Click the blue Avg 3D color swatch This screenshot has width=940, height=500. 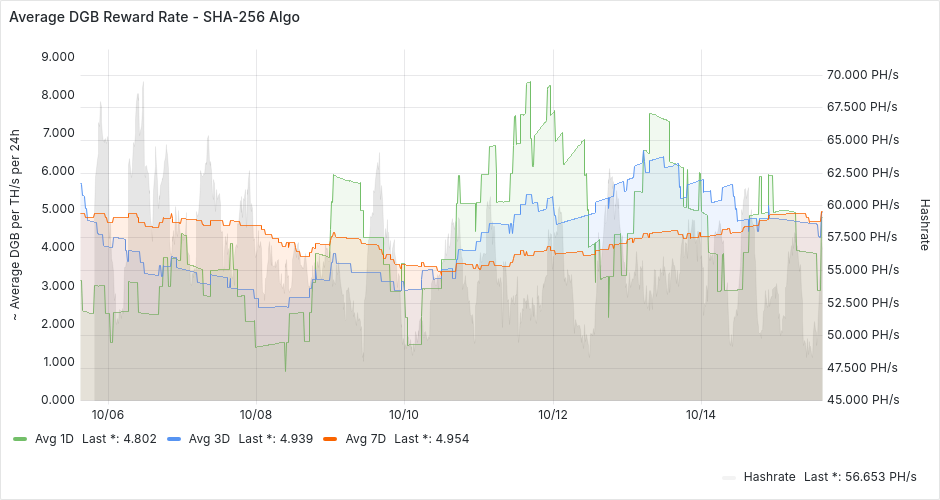[174, 439]
